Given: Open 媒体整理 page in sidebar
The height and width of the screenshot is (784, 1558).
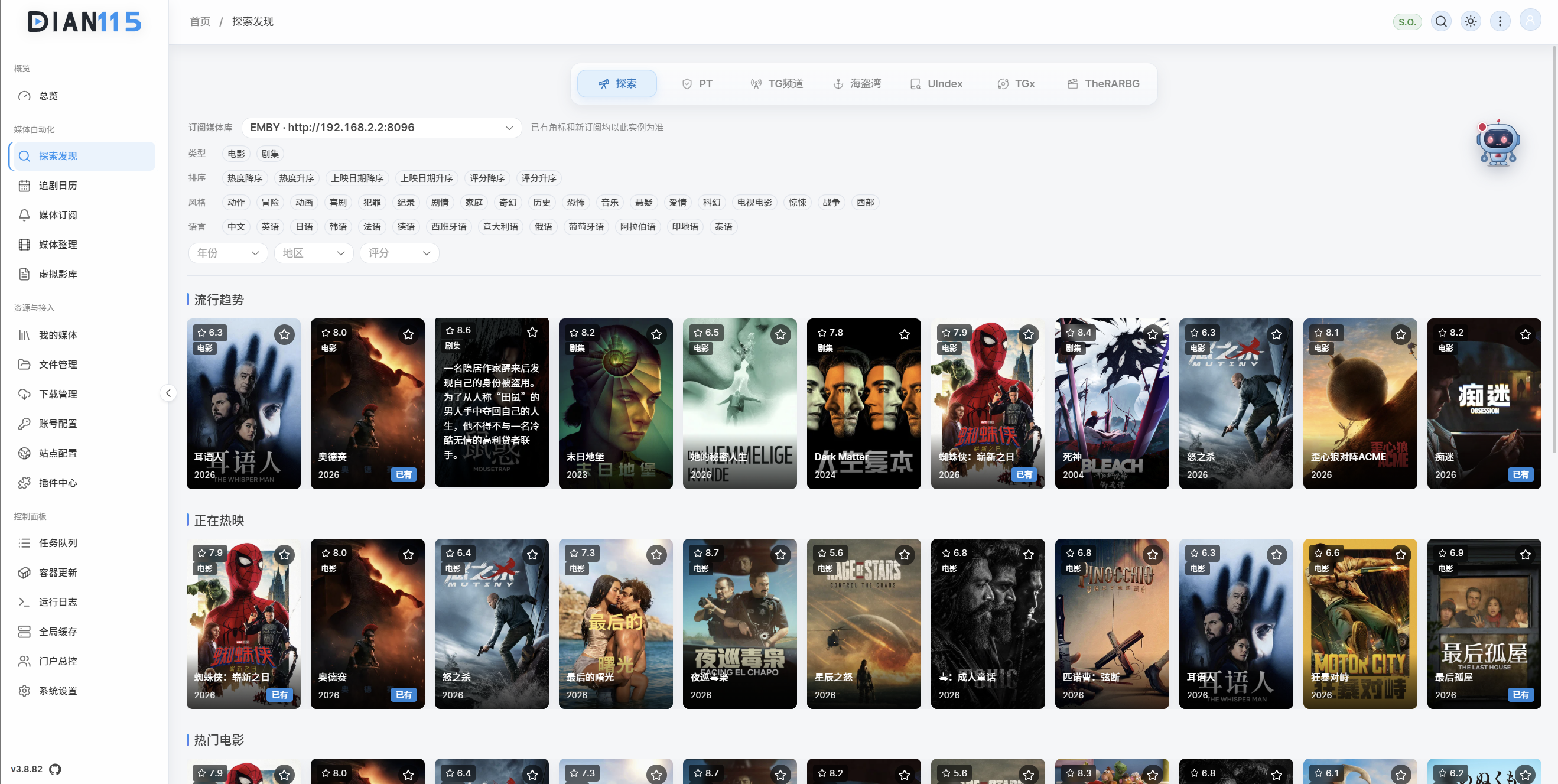Looking at the screenshot, I should [82, 245].
